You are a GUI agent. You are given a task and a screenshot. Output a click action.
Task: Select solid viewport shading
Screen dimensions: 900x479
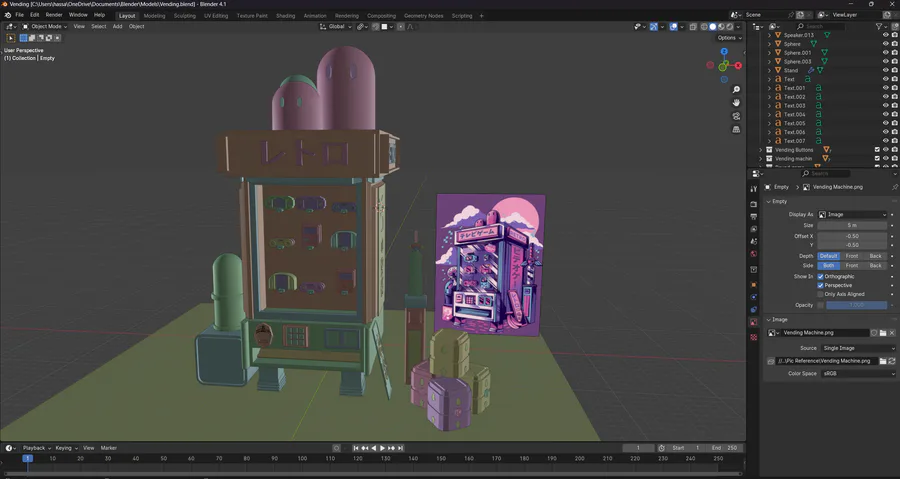click(713, 26)
